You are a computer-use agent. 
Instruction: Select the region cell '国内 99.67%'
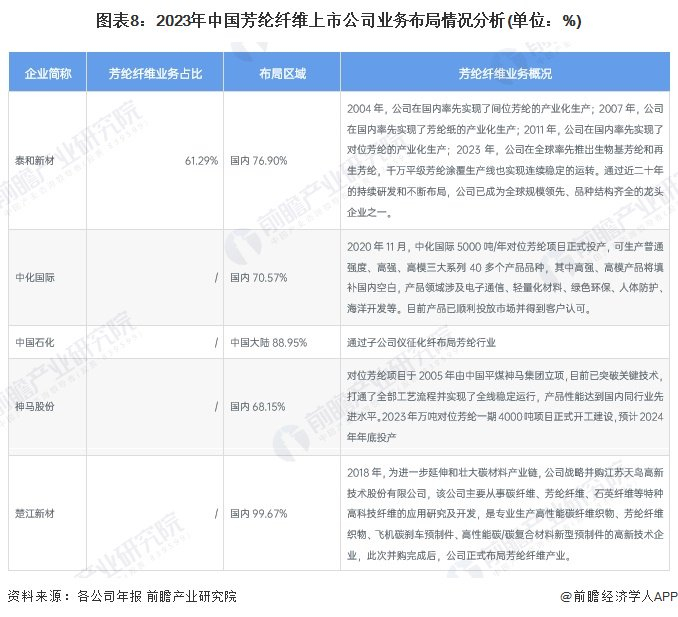(259, 513)
